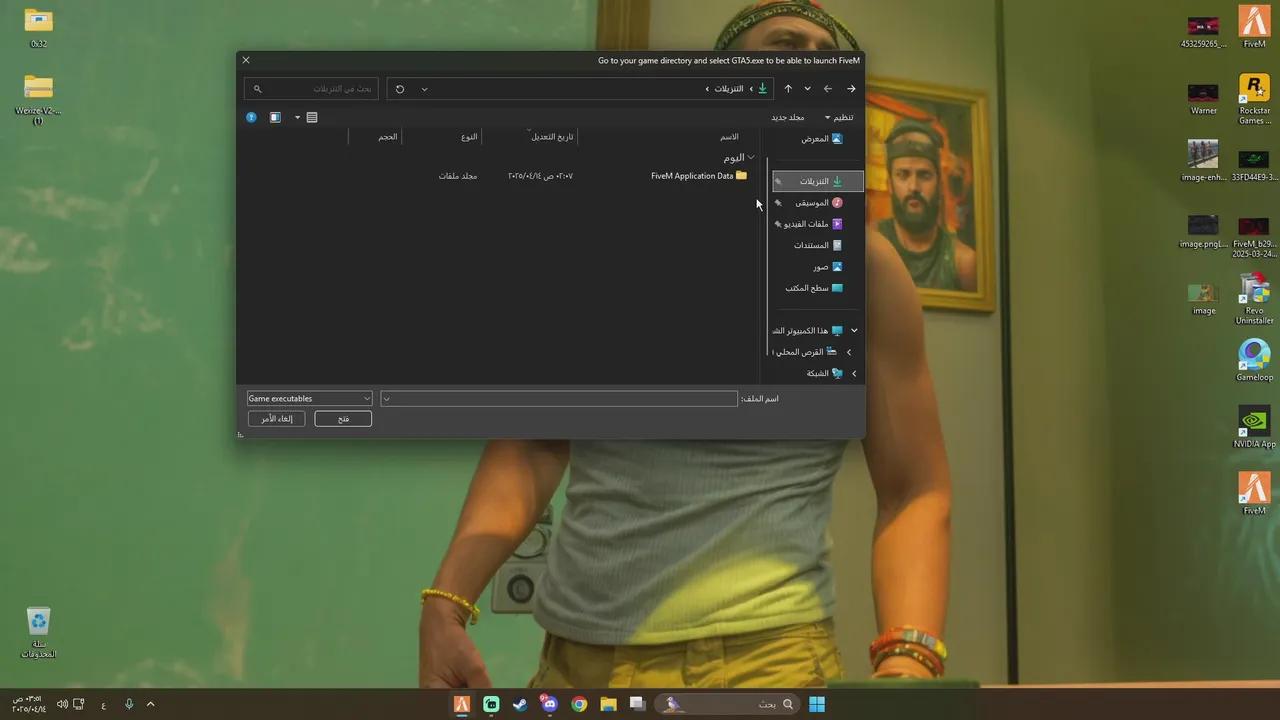Click the فتح (Open) button
This screenshot has width=1280, height=720.
point(343,418)
